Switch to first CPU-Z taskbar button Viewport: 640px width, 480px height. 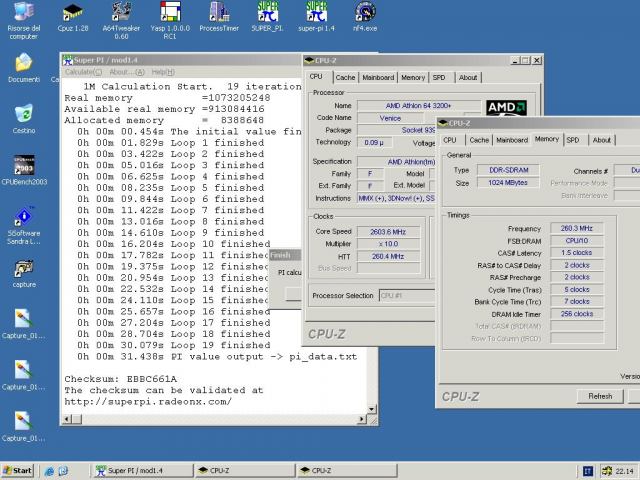click(245, 471)
